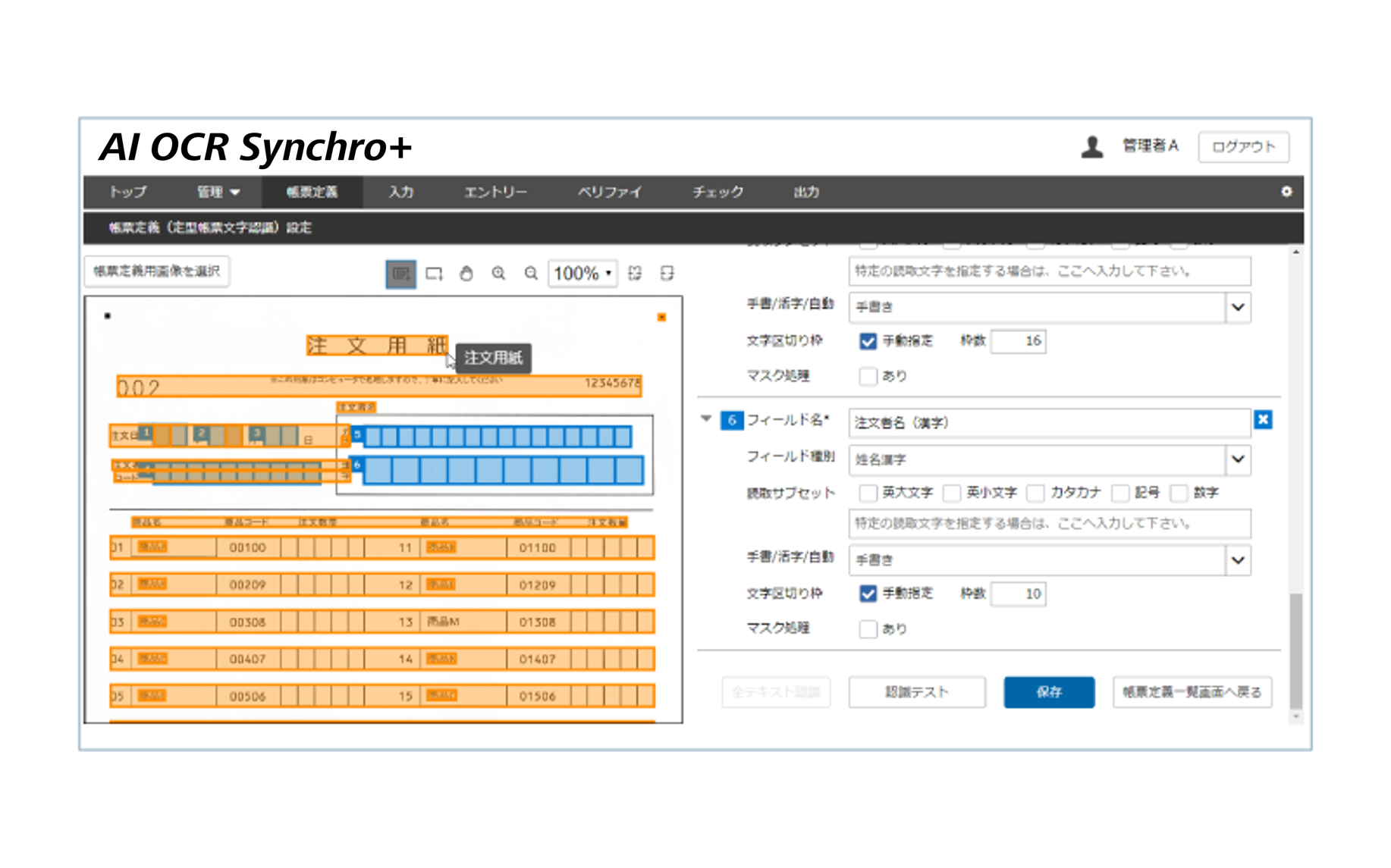Viewport: 1391px width, 868px height.
Task: Click blue field 5 marker on form image
Action: coord(356,435)
